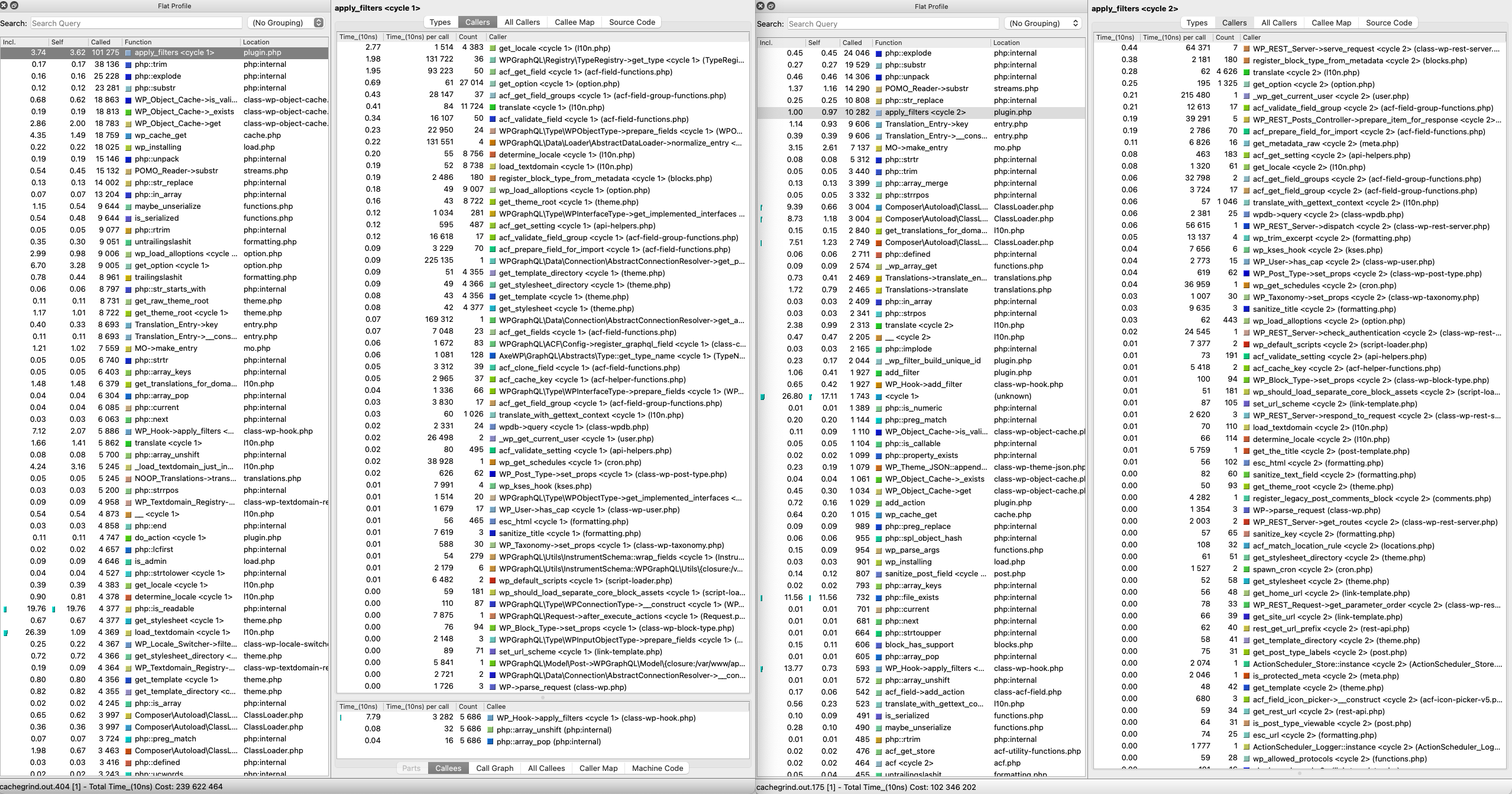
Task: Click the blue swatch beside php::explode in cachegrind.out.175
Action: point(879,53)
